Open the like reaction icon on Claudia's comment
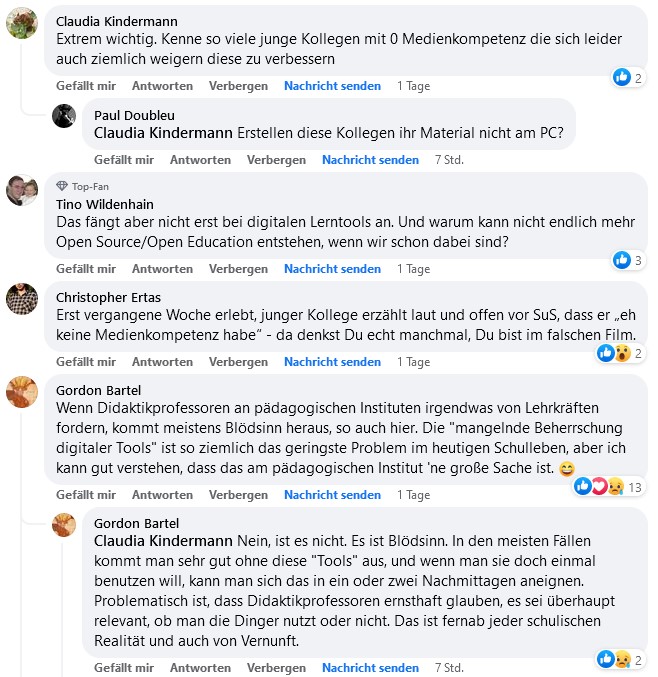 point(622,77)
